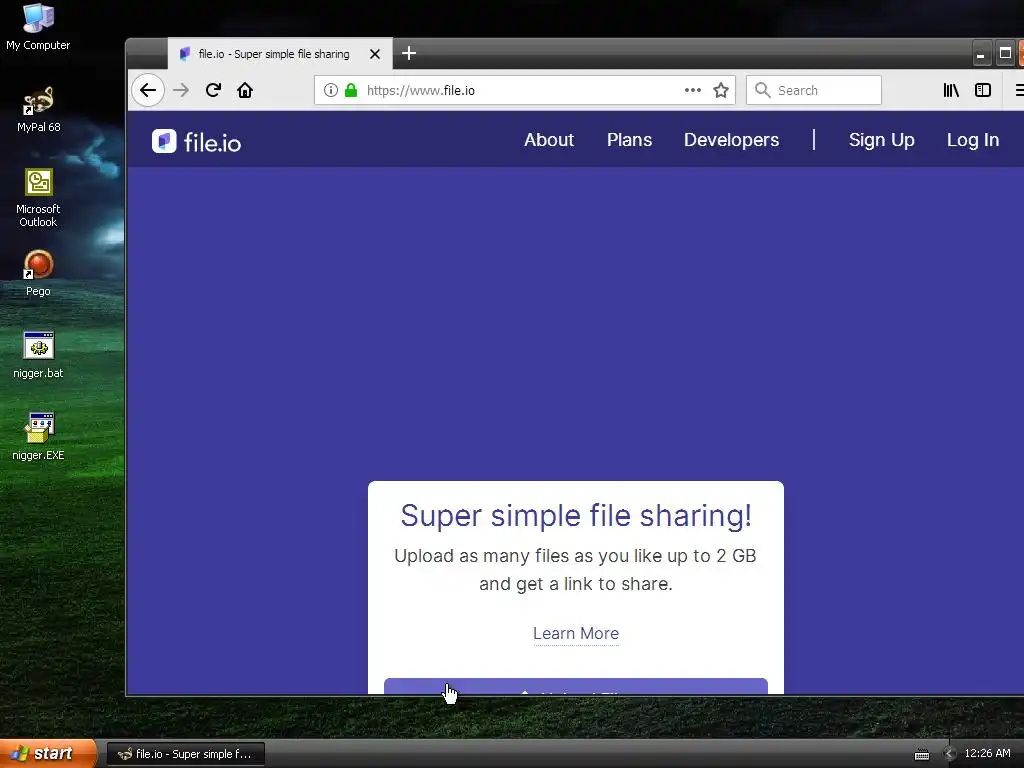Click the browser Search box
Image resolution: width=1024 pixels, height=768 pixels.
tap(814, 90)
